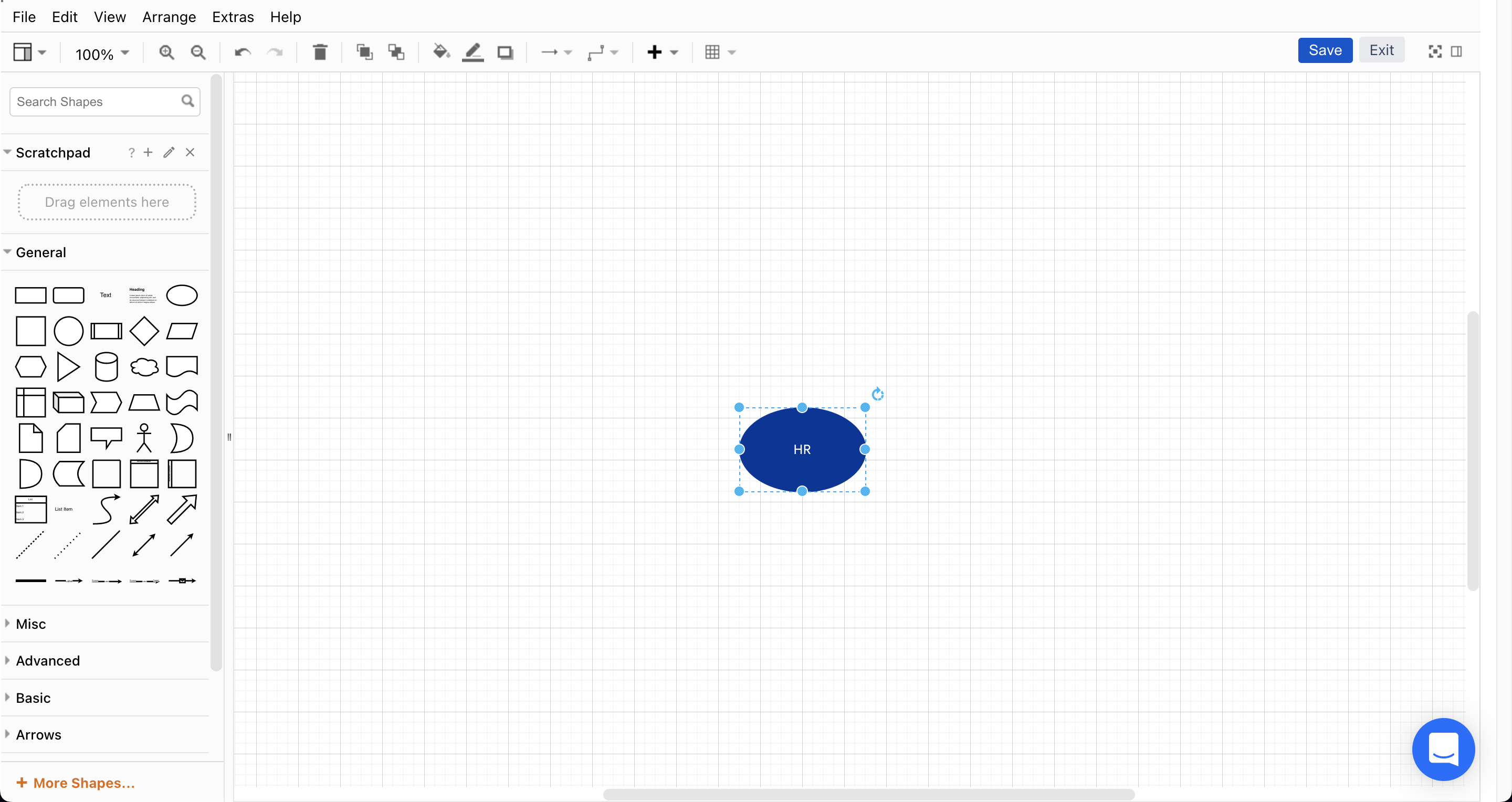Select the cylinder shape in General
Image resolution: width=1512 pixels, height=802 pixels.
(106, 367)
